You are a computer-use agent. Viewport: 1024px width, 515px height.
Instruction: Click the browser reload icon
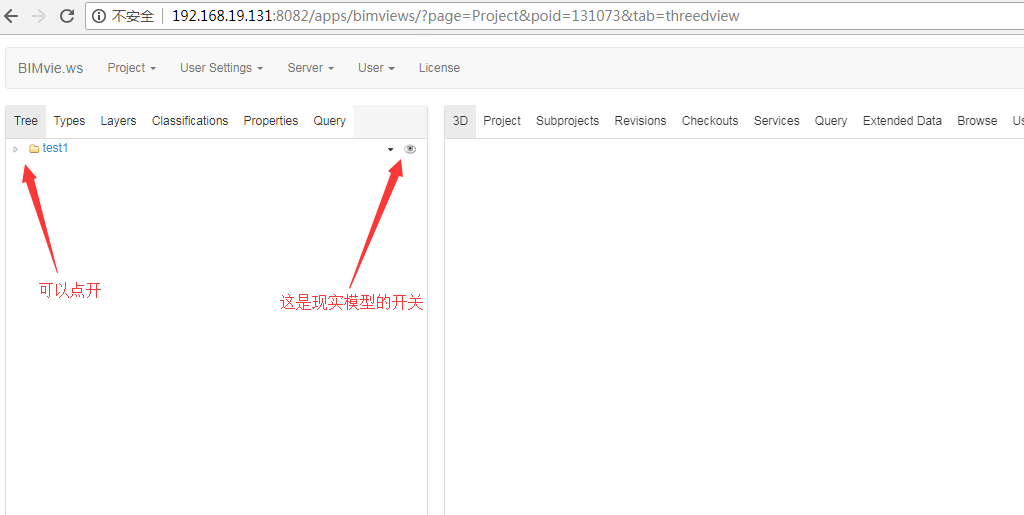67,16
